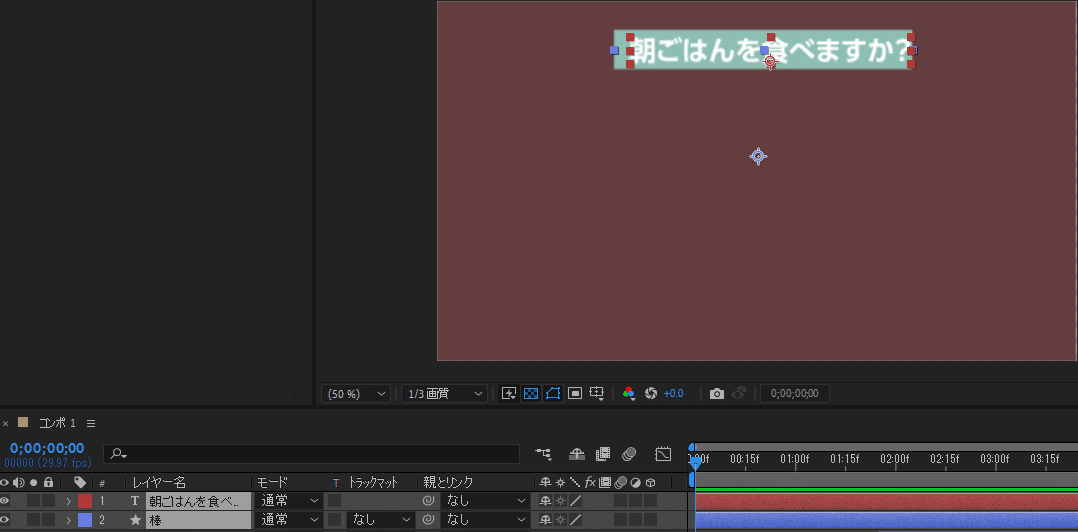
Task: Toggle layer 1 preserve transparency checkbox
Action: 334,501
